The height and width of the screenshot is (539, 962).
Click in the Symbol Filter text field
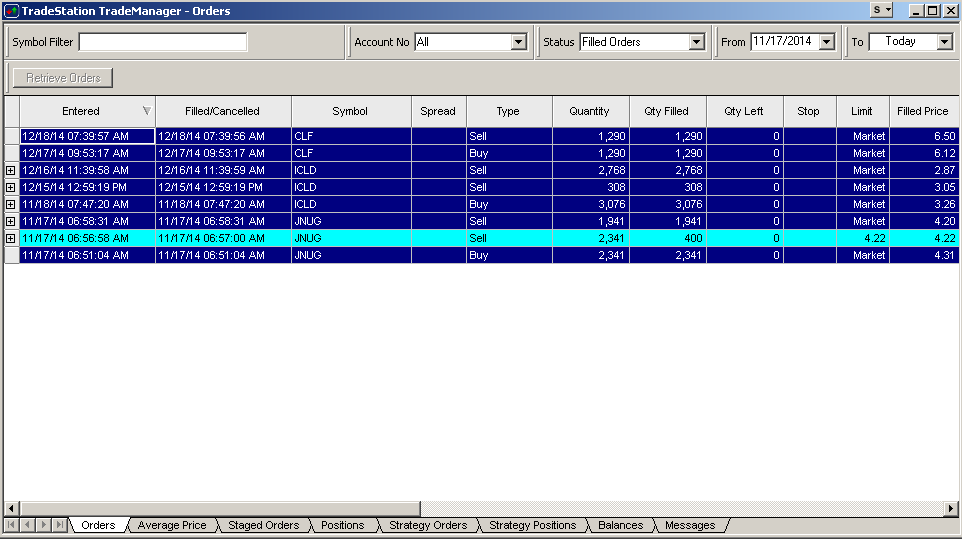[163, 42]
